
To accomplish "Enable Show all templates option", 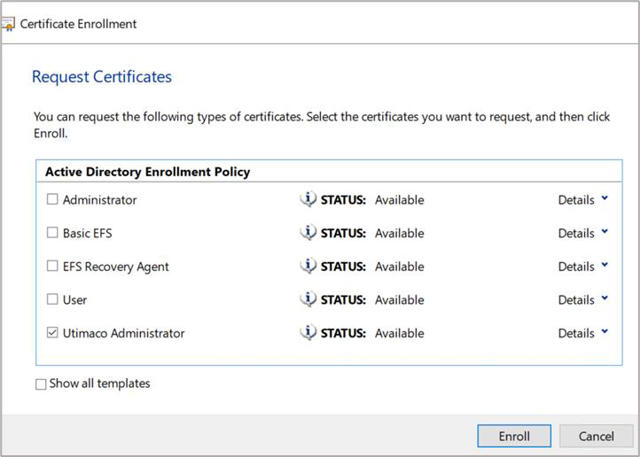I will [41, 384].
